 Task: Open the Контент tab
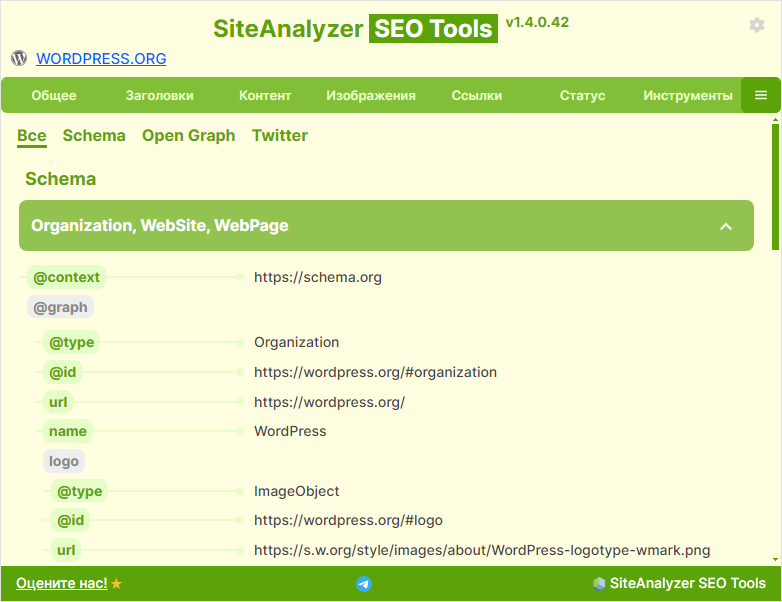pos(265,95)
